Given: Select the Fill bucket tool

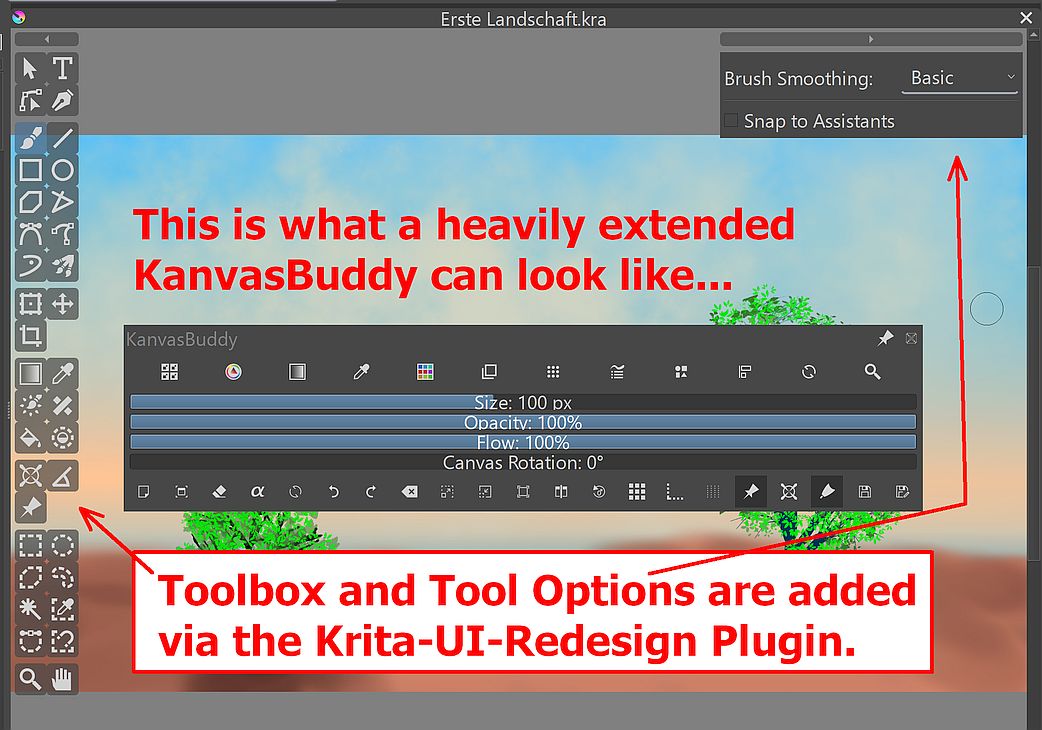Looking at the screenshot, I should click(x=31, y=438).
